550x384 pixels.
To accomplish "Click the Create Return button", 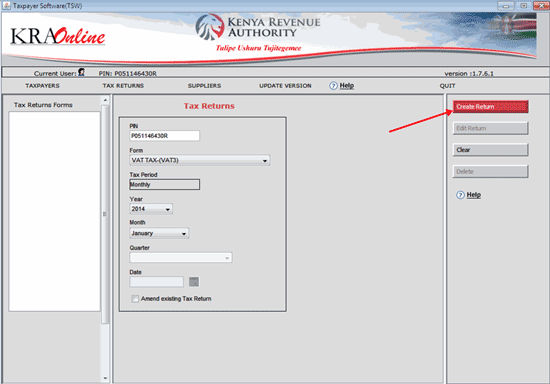I will pyautogui.click(x=490, y=107).
